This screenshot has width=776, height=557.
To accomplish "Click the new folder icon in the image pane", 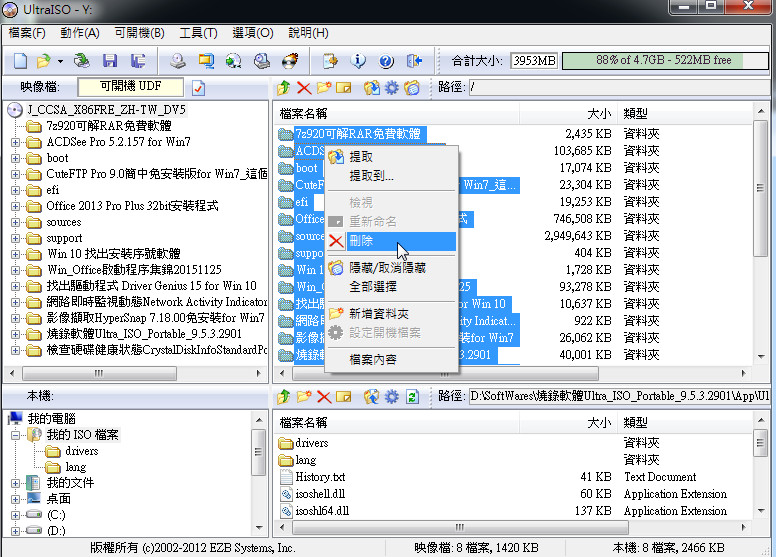I will coord(324,88).
